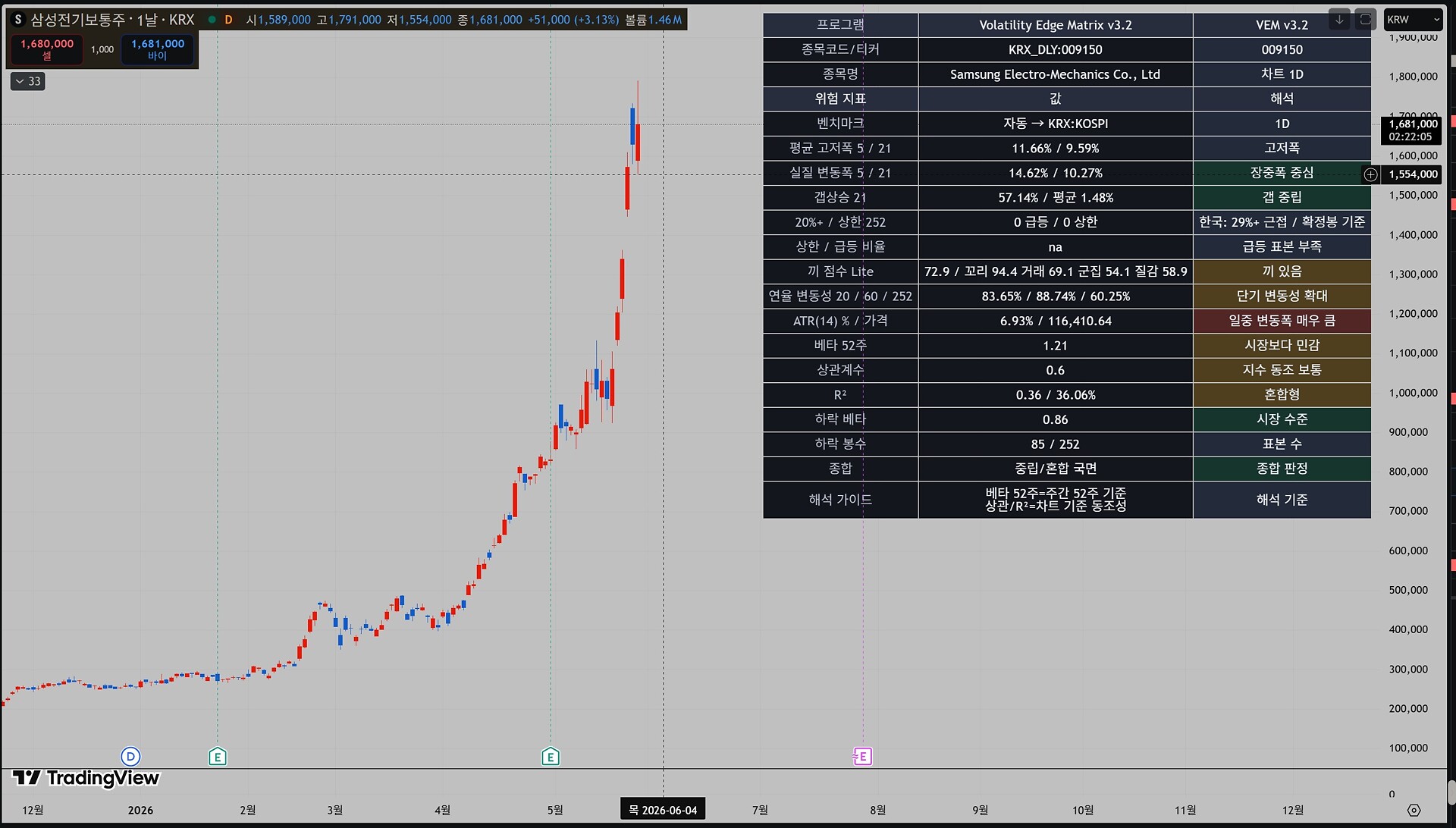Click the 0 급등 / 0 상한 value
1456x828 pixels.
[1056, 222]
